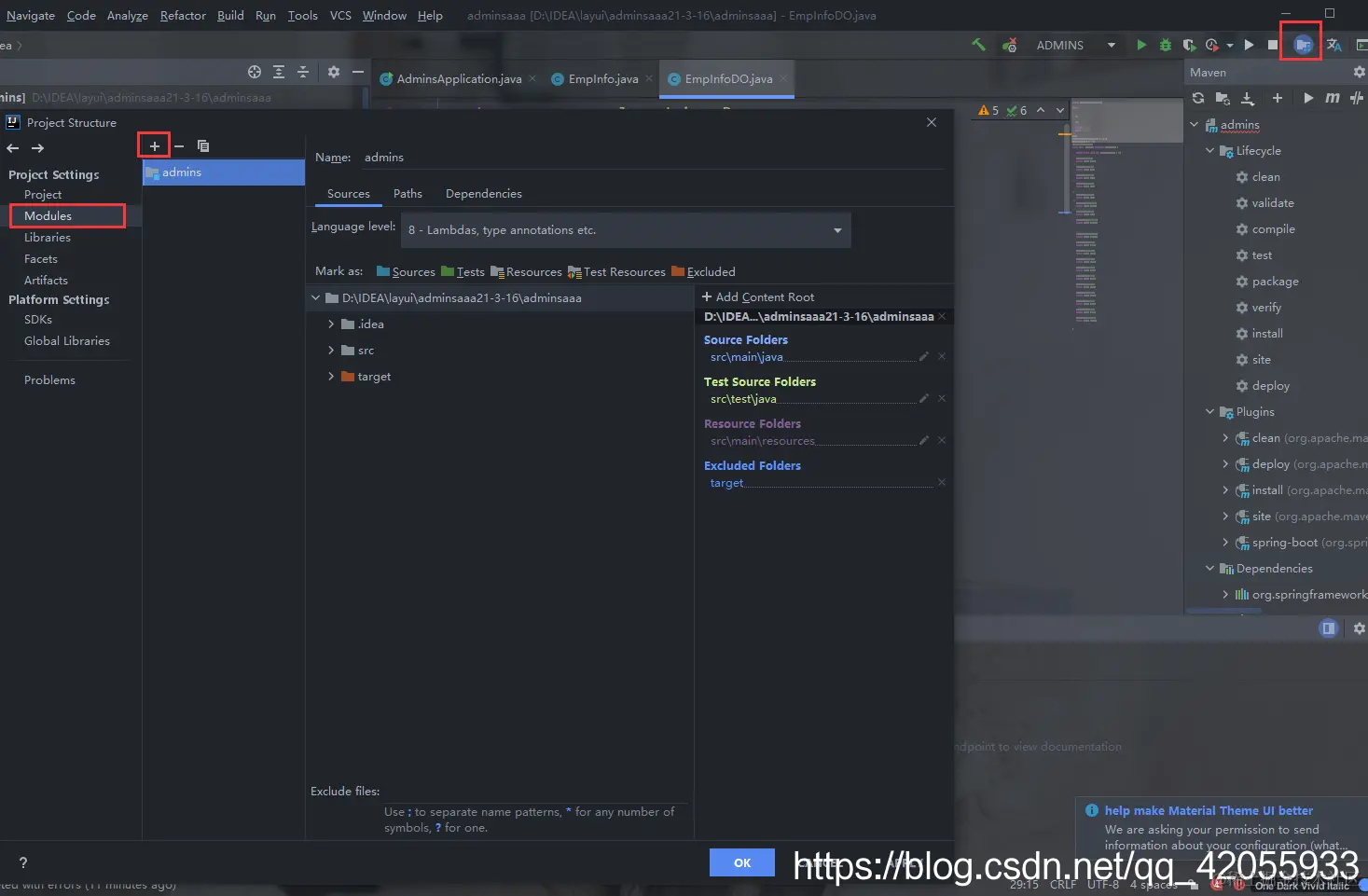1368x896 pixels.
Task: Collapse the D:\IDEA\layui content root node
Action: tap(316, 298)
